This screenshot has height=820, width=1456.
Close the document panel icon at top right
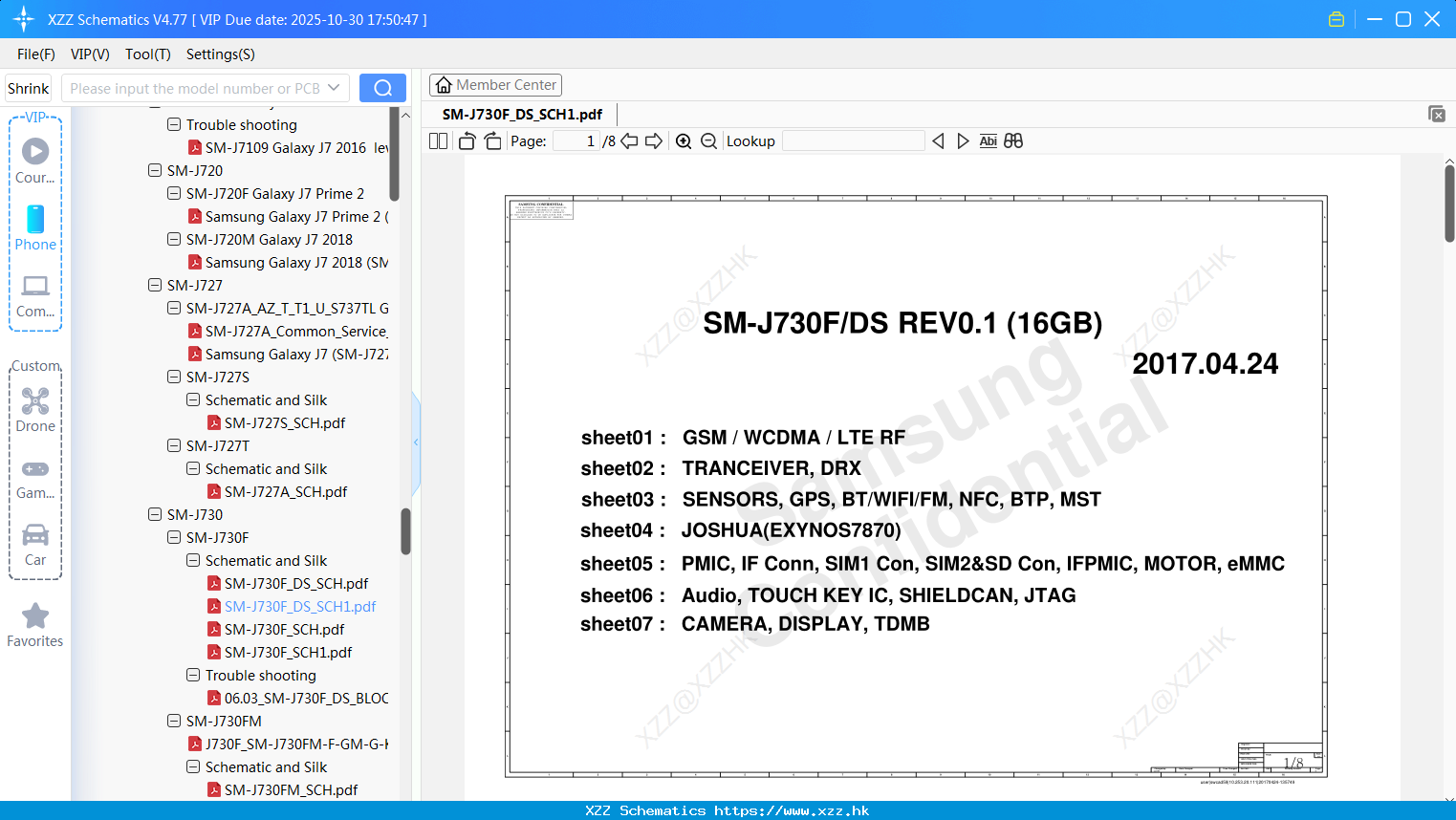click(x=1437, y=114)
